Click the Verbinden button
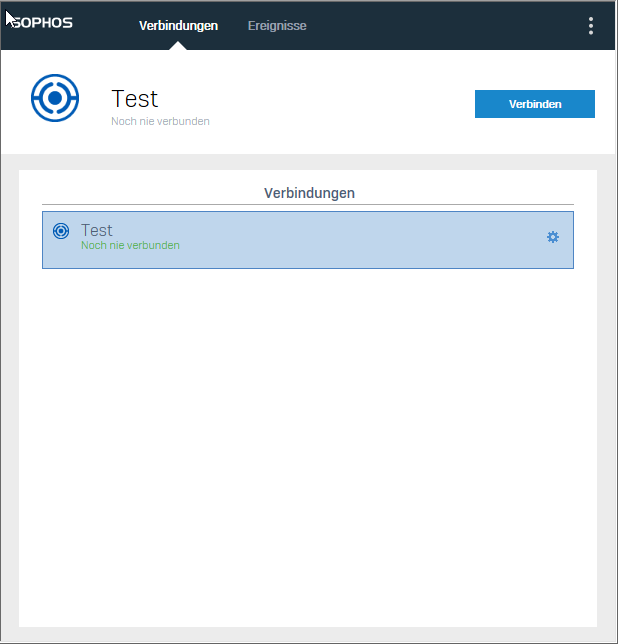This screenshot has width=618, height=644. pos(535,104)
